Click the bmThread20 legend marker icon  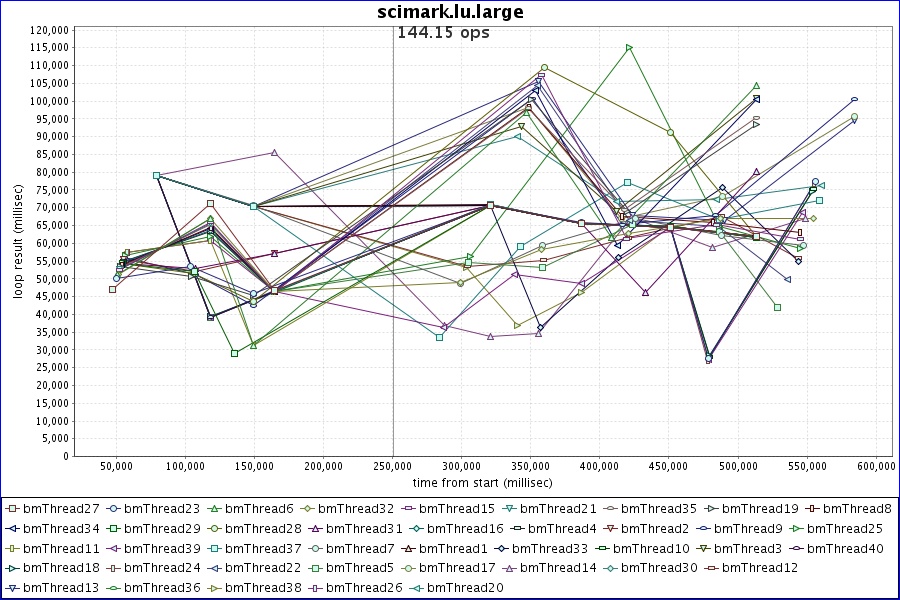click(x=416, y=587)
